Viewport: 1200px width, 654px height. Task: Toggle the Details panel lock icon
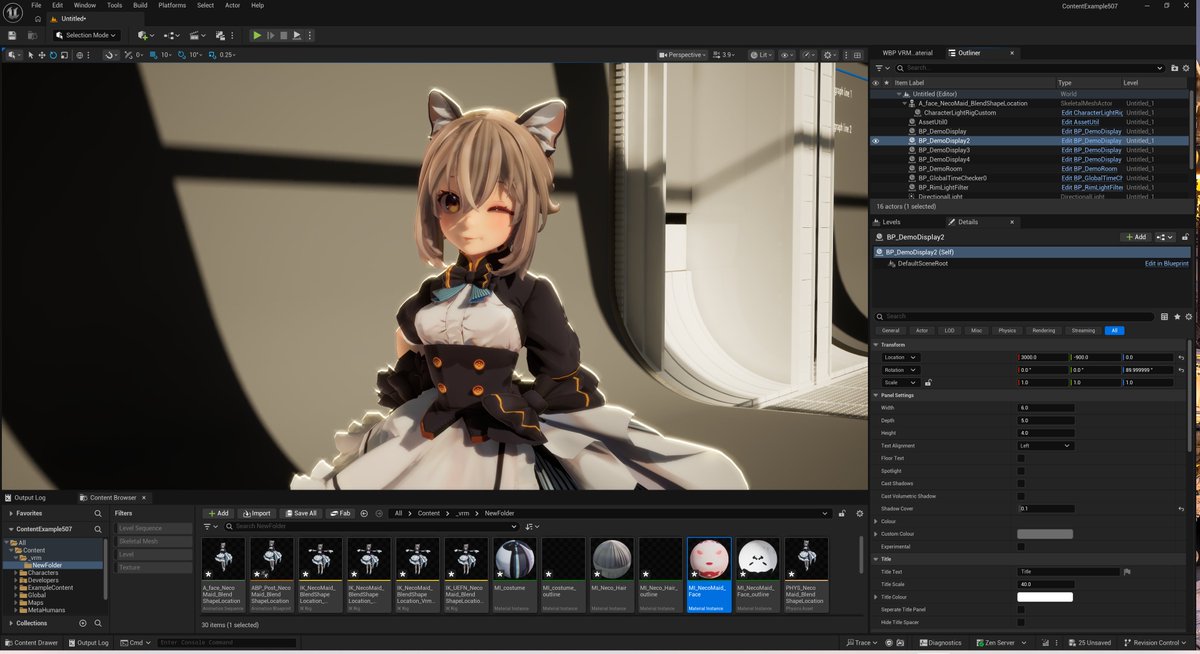click(1184, 237)
